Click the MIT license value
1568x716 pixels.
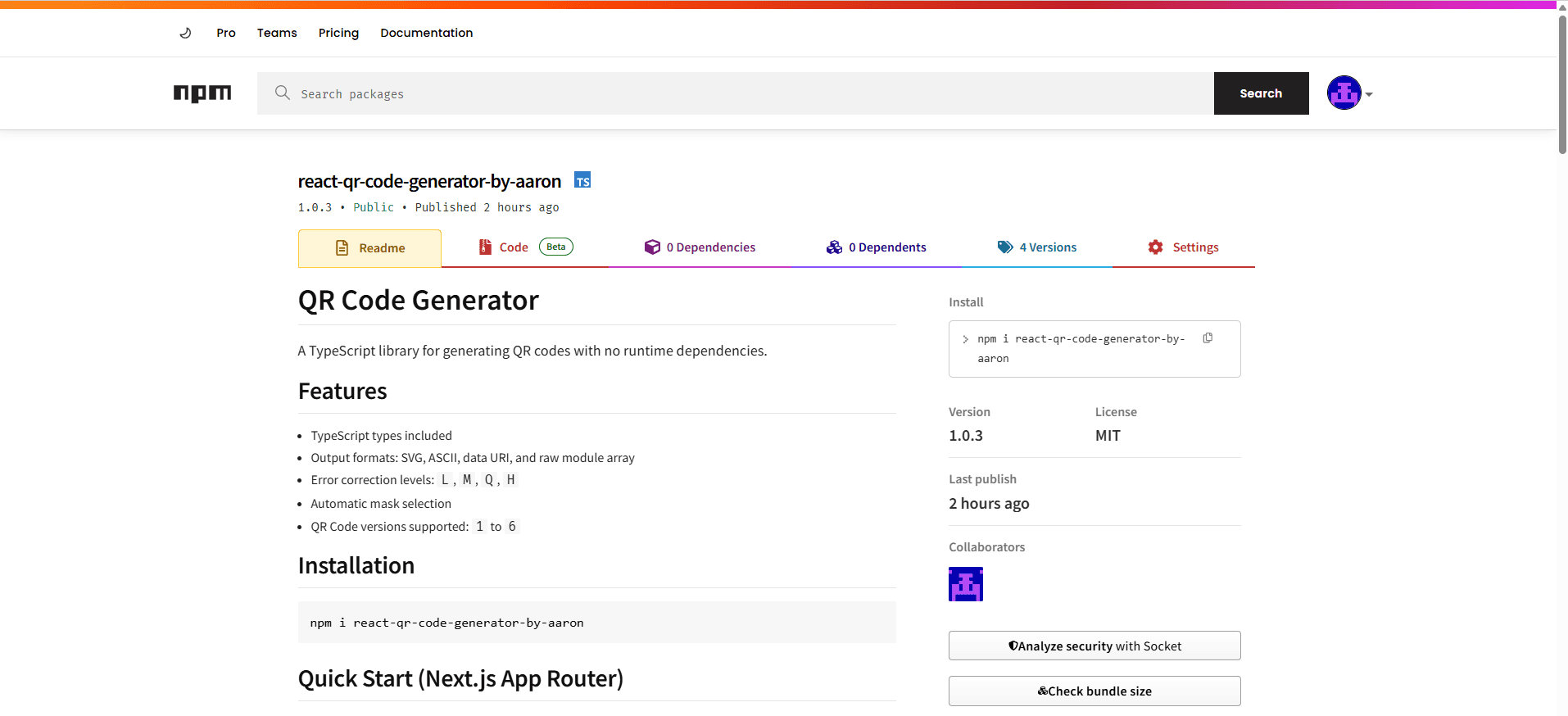click(1108, 436)
